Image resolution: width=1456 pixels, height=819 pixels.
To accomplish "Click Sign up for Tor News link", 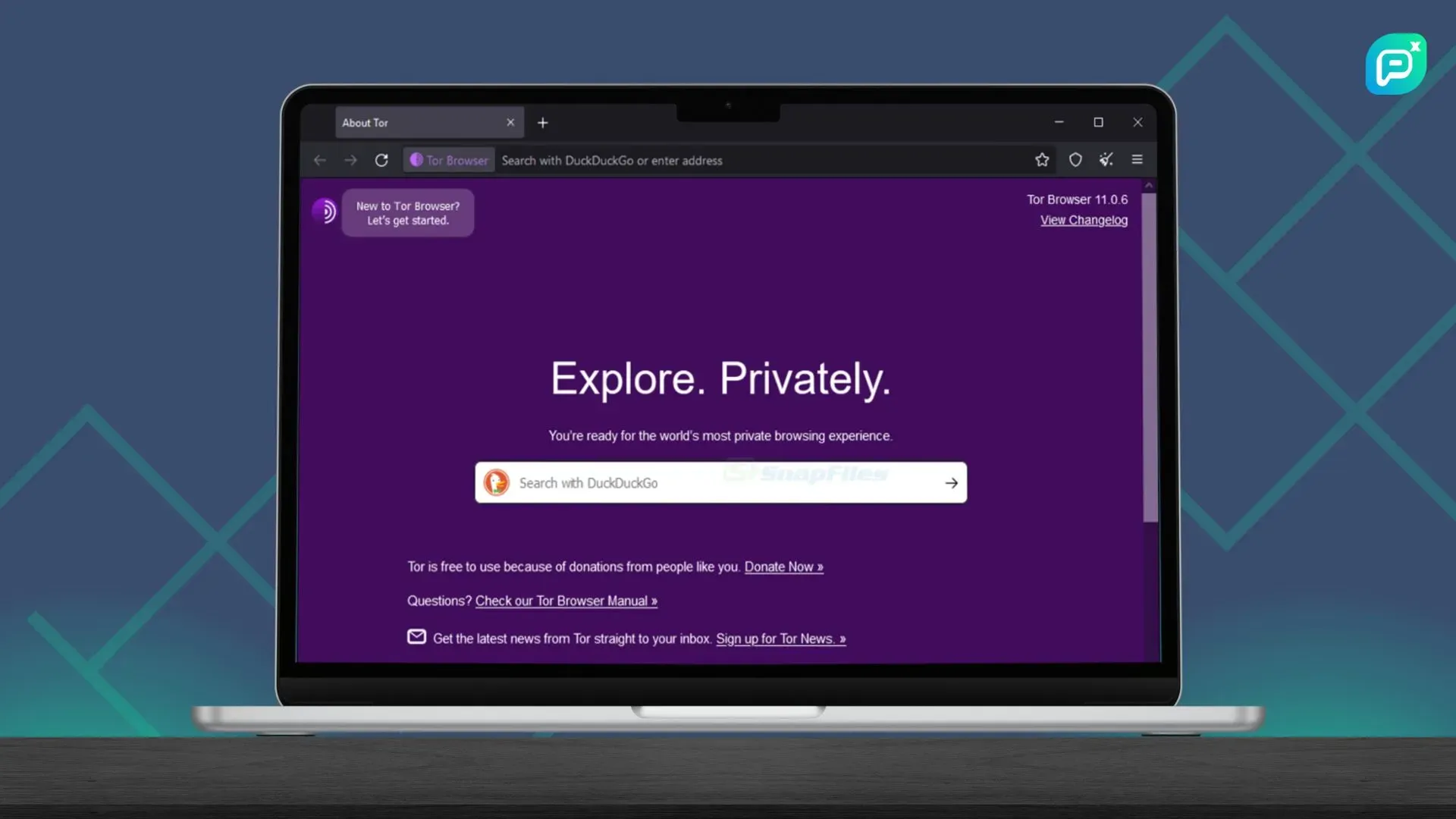I will coord(780,639).
